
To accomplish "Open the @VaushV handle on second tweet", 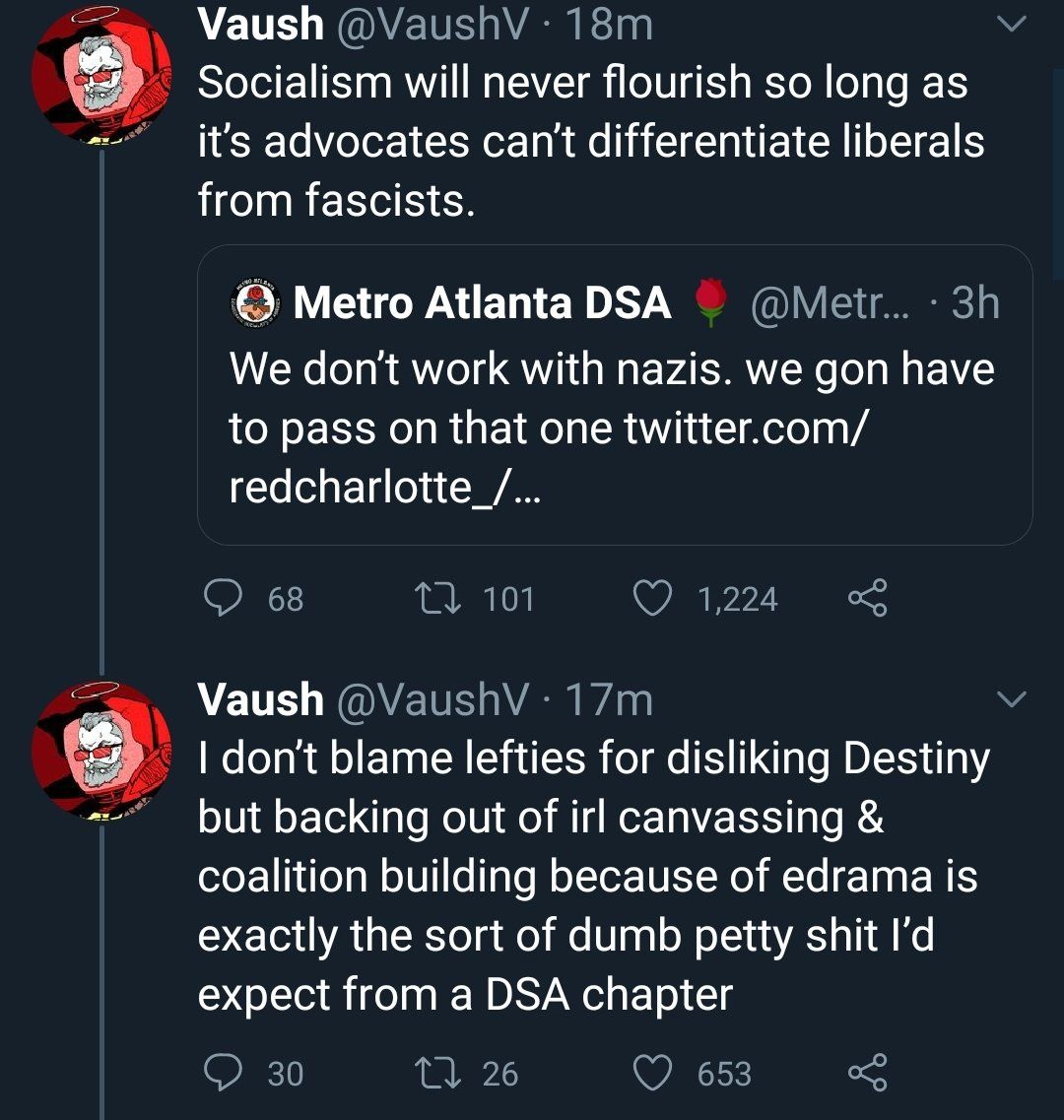I will click(432, 699).
